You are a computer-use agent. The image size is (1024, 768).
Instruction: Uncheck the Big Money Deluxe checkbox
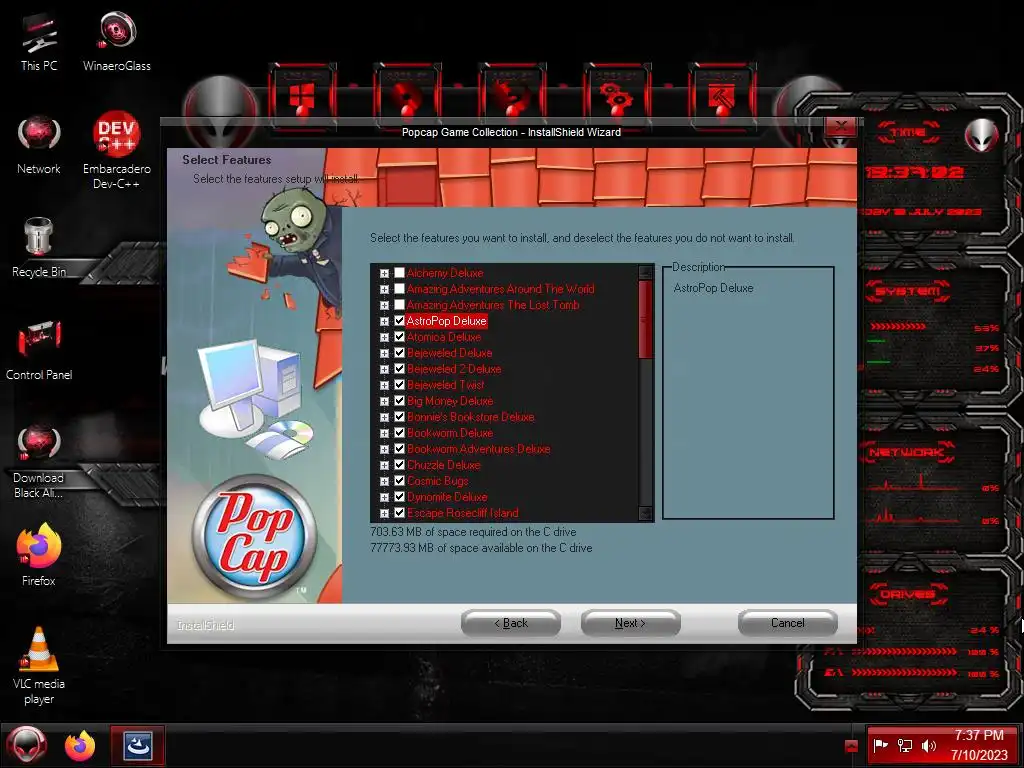click(x=399, y=401)
